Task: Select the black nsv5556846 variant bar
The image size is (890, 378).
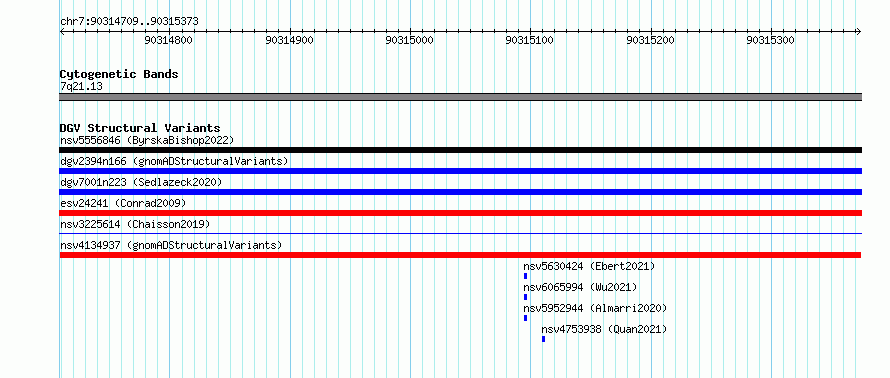Action: tap(460, 150)
